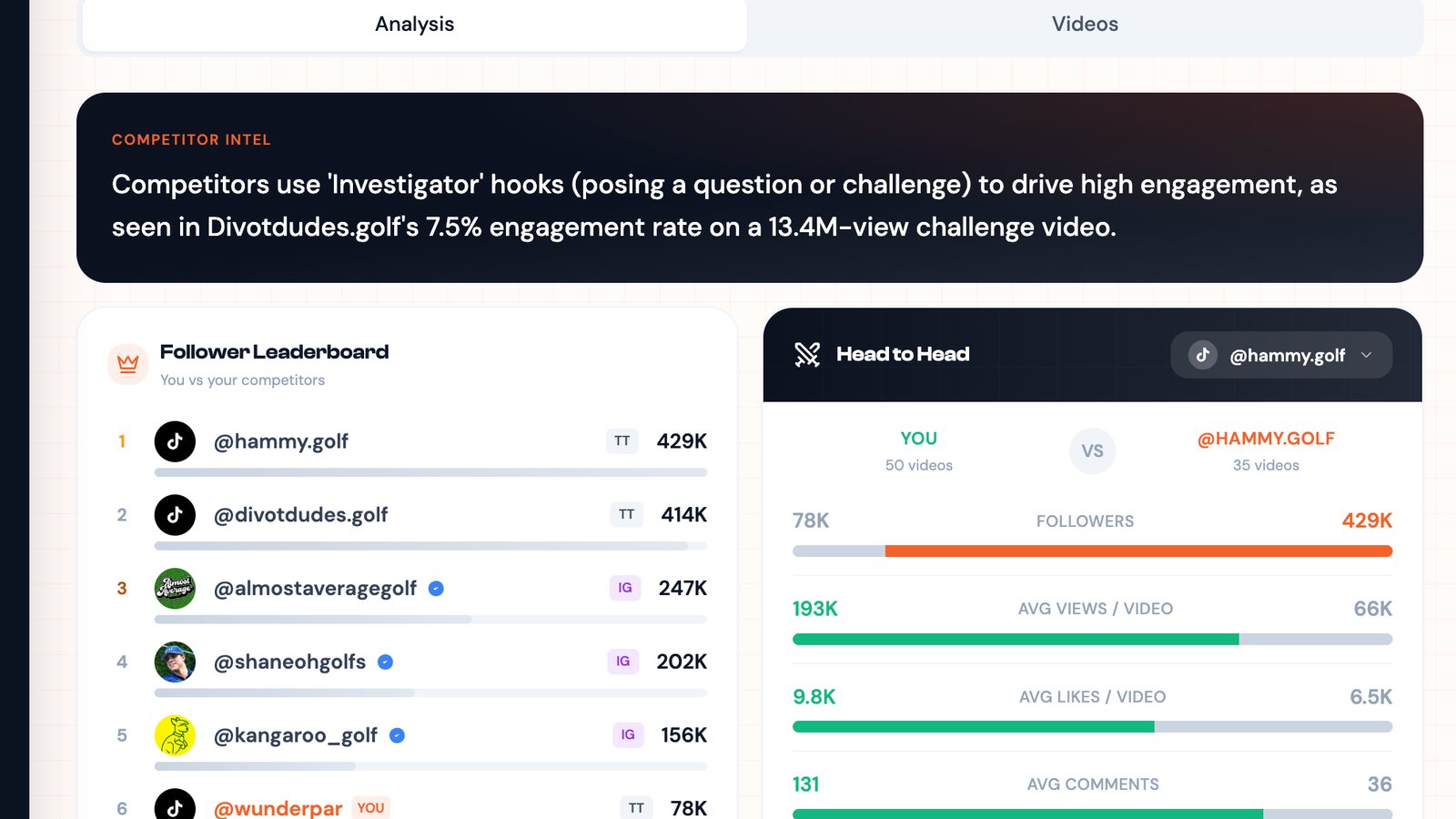The width and height of the screenshot is (1456, 819).
Task: Click the yellow @kangaroo_golf avatar
Action: (x=175, y=735)
